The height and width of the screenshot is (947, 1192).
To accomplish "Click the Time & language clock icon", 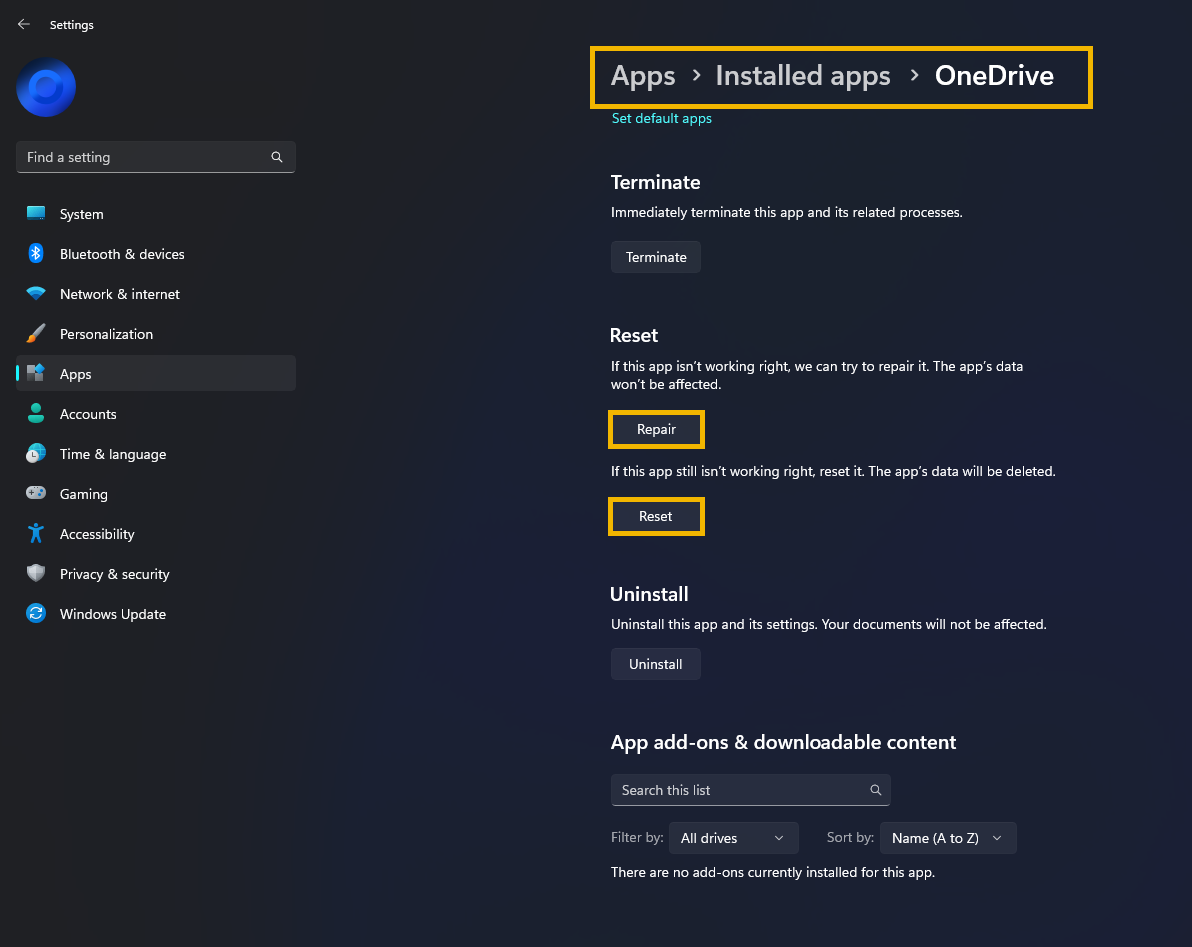I will 36,454.
